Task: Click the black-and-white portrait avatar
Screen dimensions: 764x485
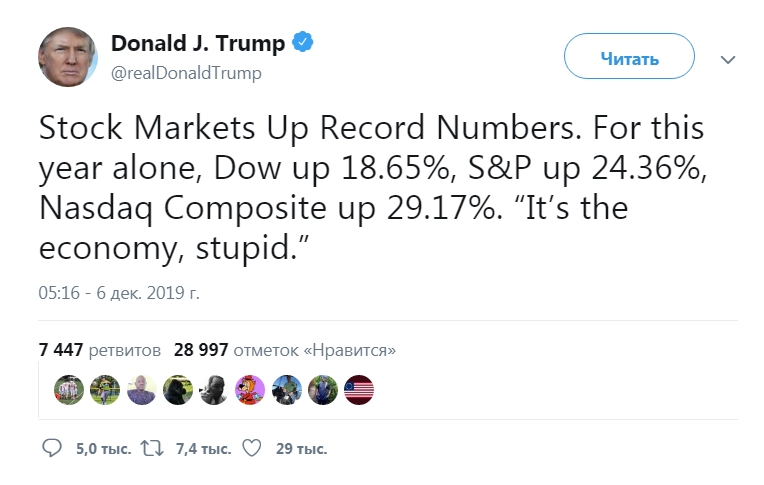Action: [x=212, y=389]
